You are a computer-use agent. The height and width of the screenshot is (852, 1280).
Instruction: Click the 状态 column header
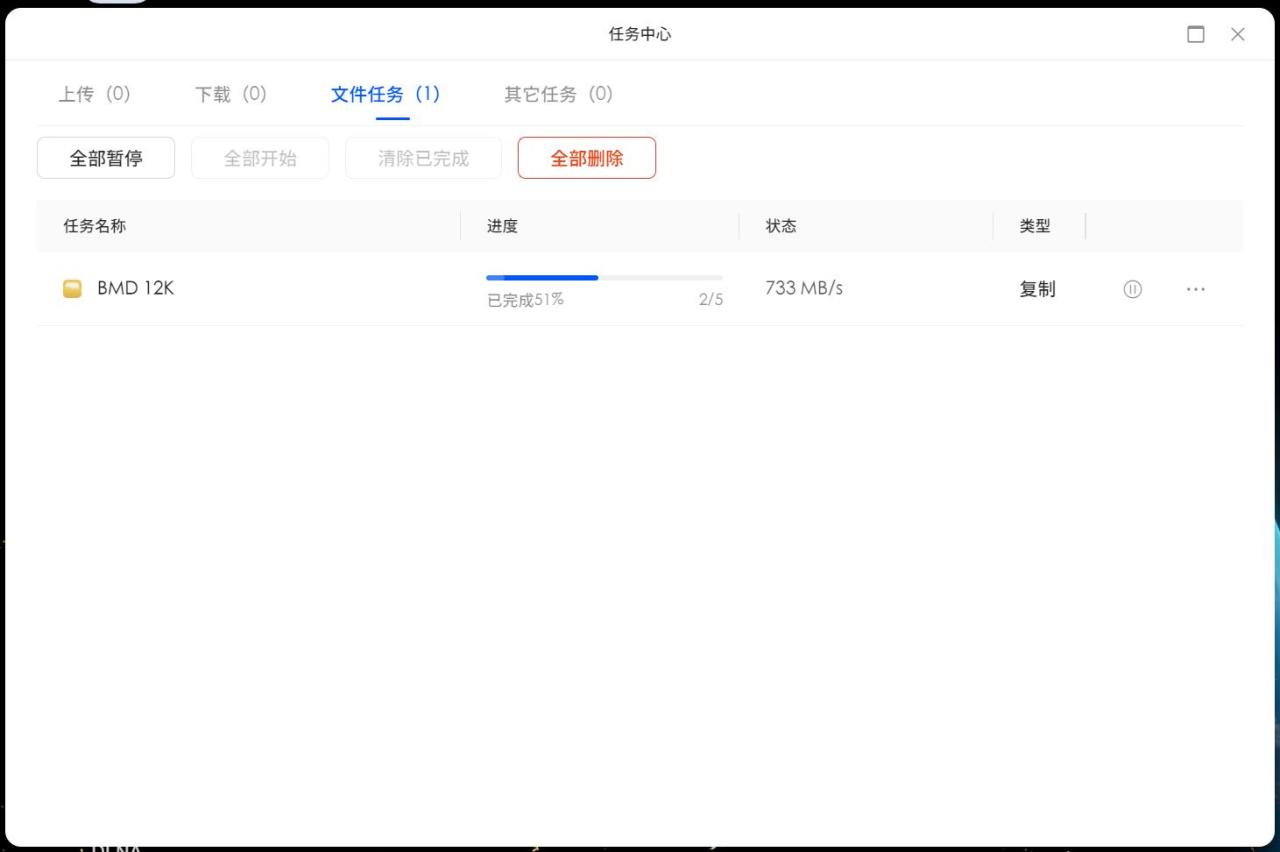pyautogui.click(x=781, y=226)
